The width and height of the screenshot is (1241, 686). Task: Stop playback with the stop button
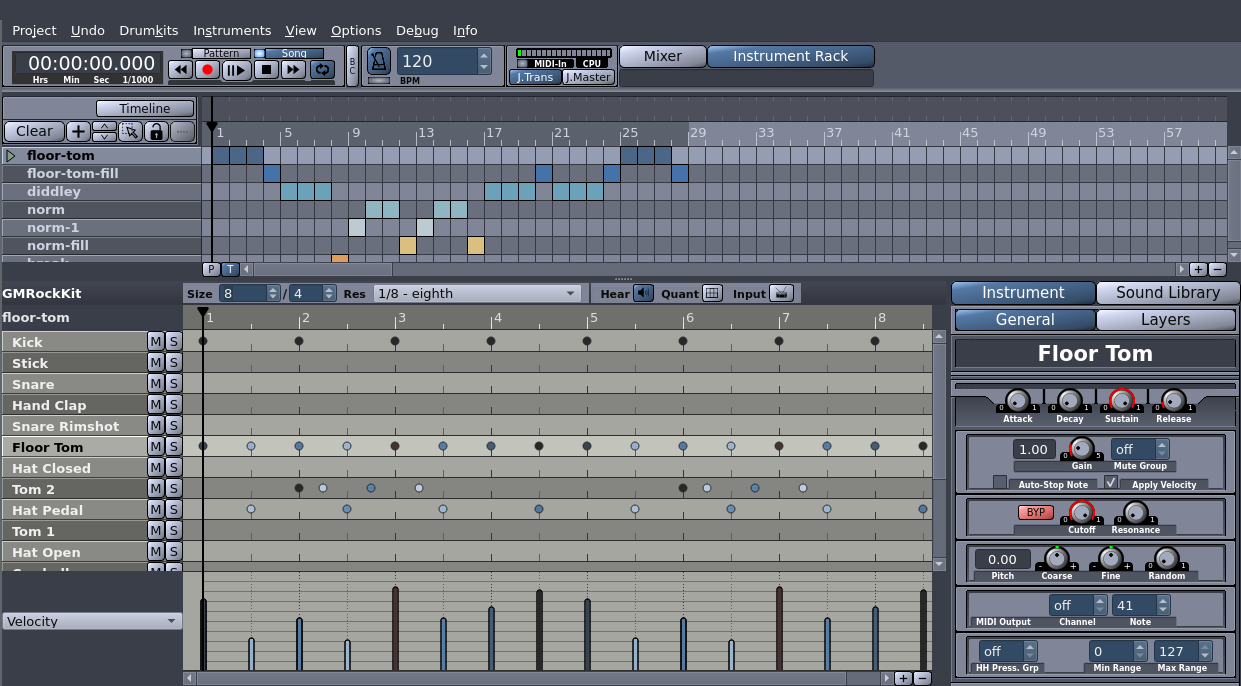(x=265, y=69)
